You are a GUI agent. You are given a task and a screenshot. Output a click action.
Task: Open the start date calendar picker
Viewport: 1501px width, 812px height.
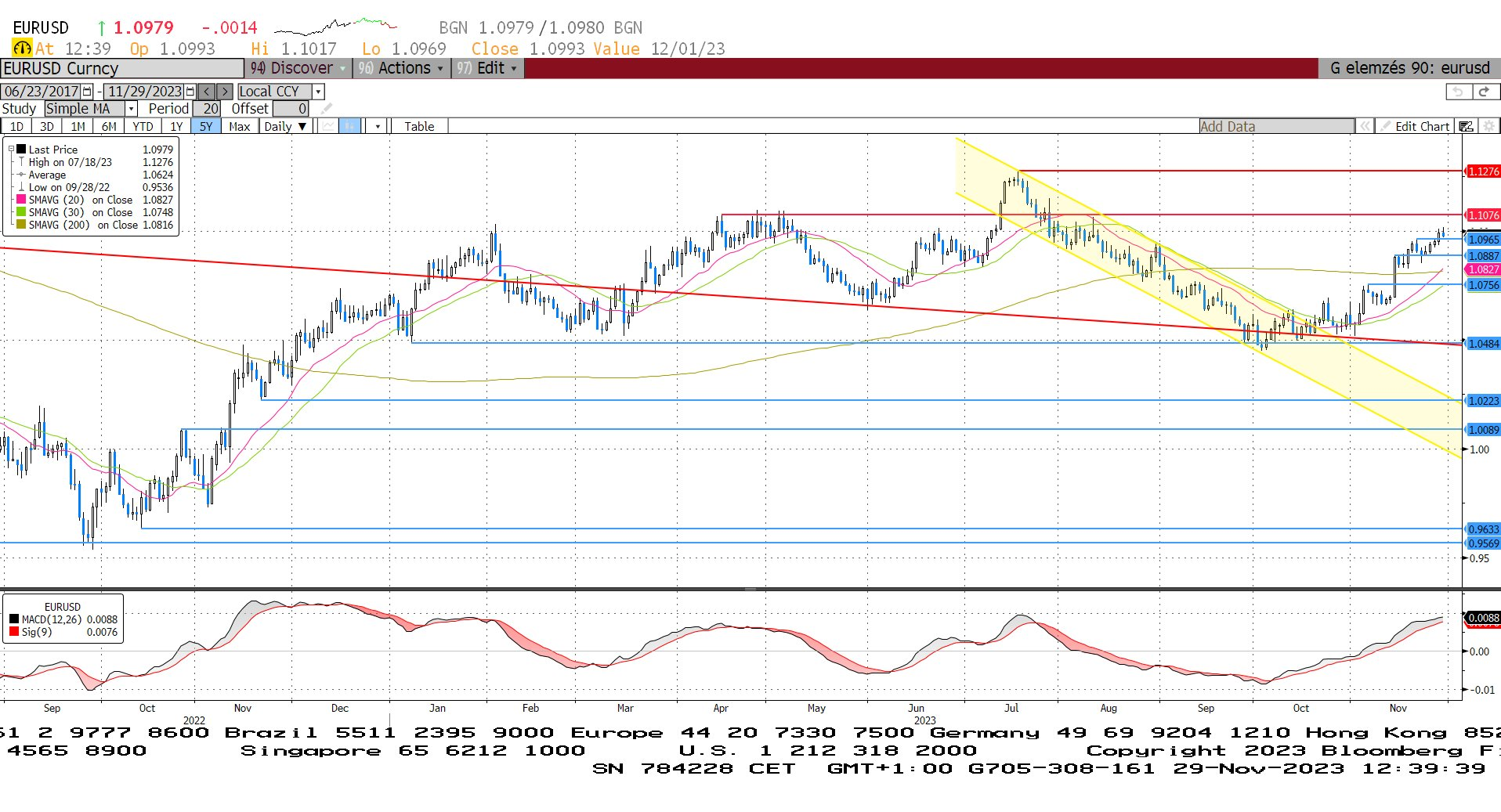pyautogui.click(x=88, y=92)
